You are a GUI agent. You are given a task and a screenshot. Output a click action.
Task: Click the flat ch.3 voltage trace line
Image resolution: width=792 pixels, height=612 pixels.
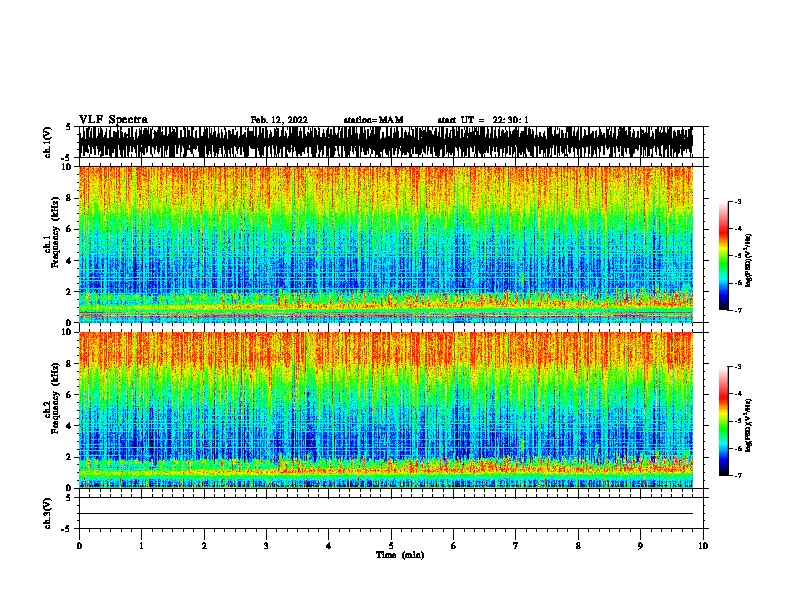point(386,514)
